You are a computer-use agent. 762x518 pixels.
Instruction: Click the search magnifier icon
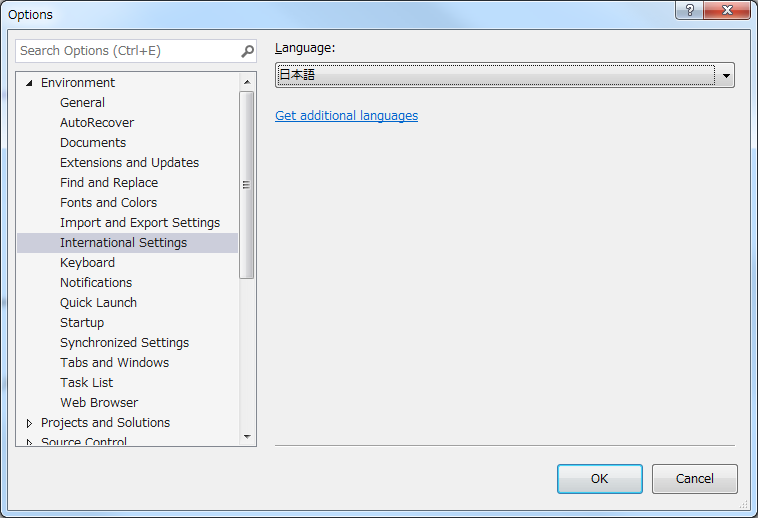247,51
